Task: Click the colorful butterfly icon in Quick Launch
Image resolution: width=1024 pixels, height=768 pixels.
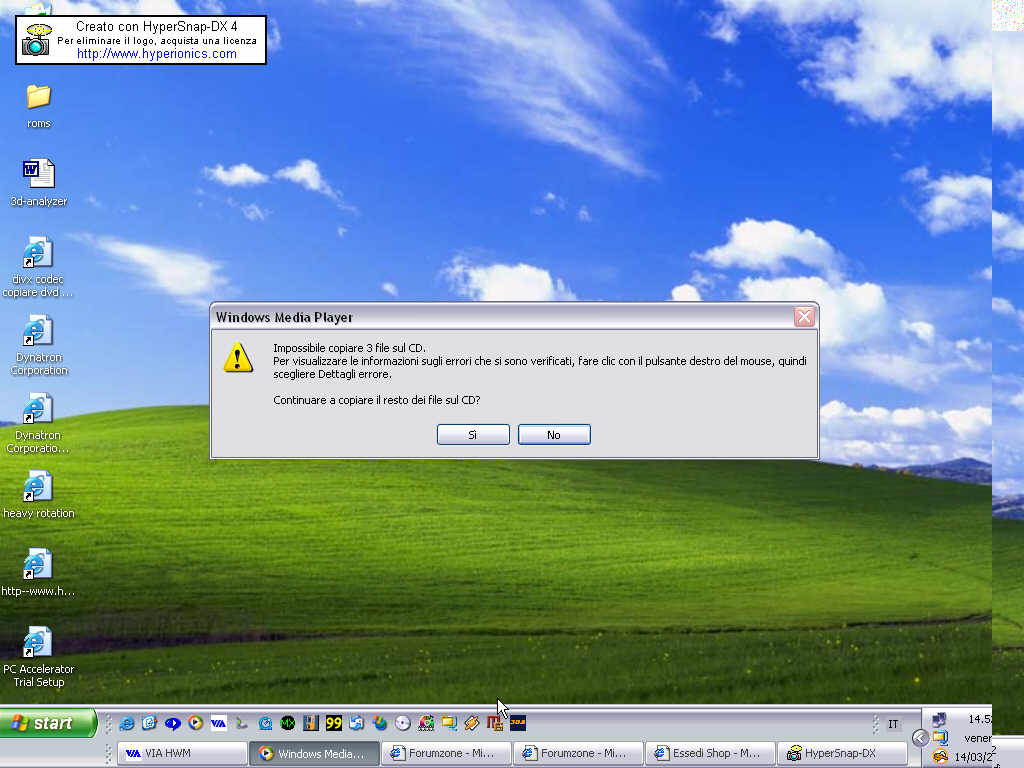Action: [x=380, y=723]
